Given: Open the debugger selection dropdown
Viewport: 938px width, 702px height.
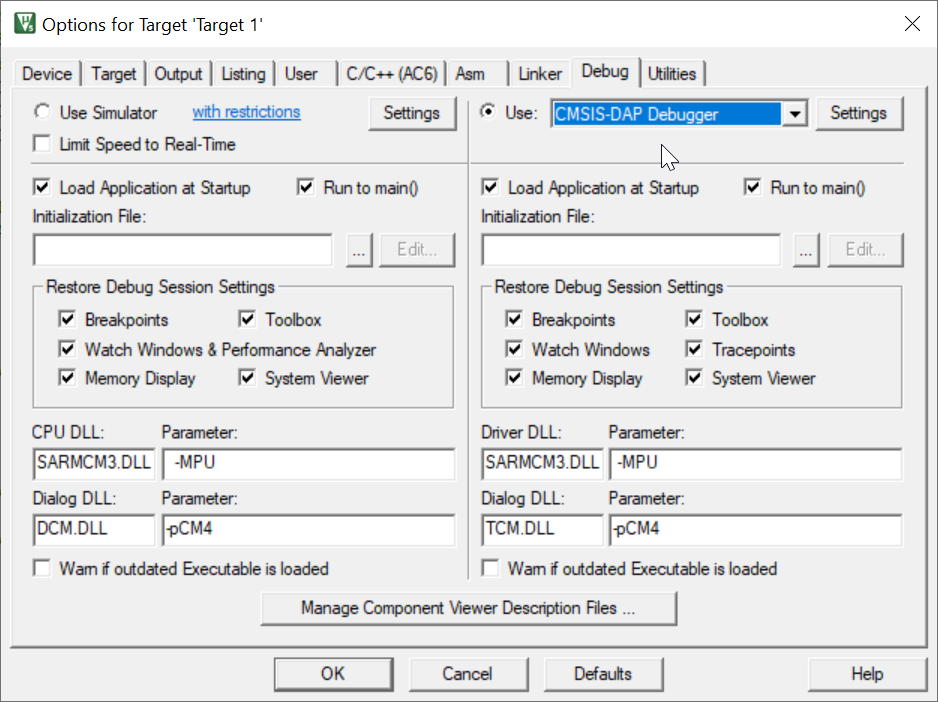Looking at the screenshot, I should click(795, 113).
